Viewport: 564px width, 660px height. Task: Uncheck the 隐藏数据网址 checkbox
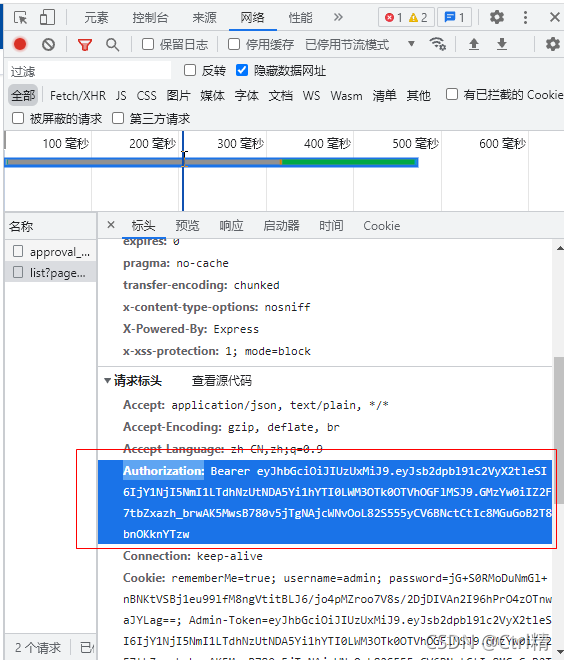(x=242, y=70)
